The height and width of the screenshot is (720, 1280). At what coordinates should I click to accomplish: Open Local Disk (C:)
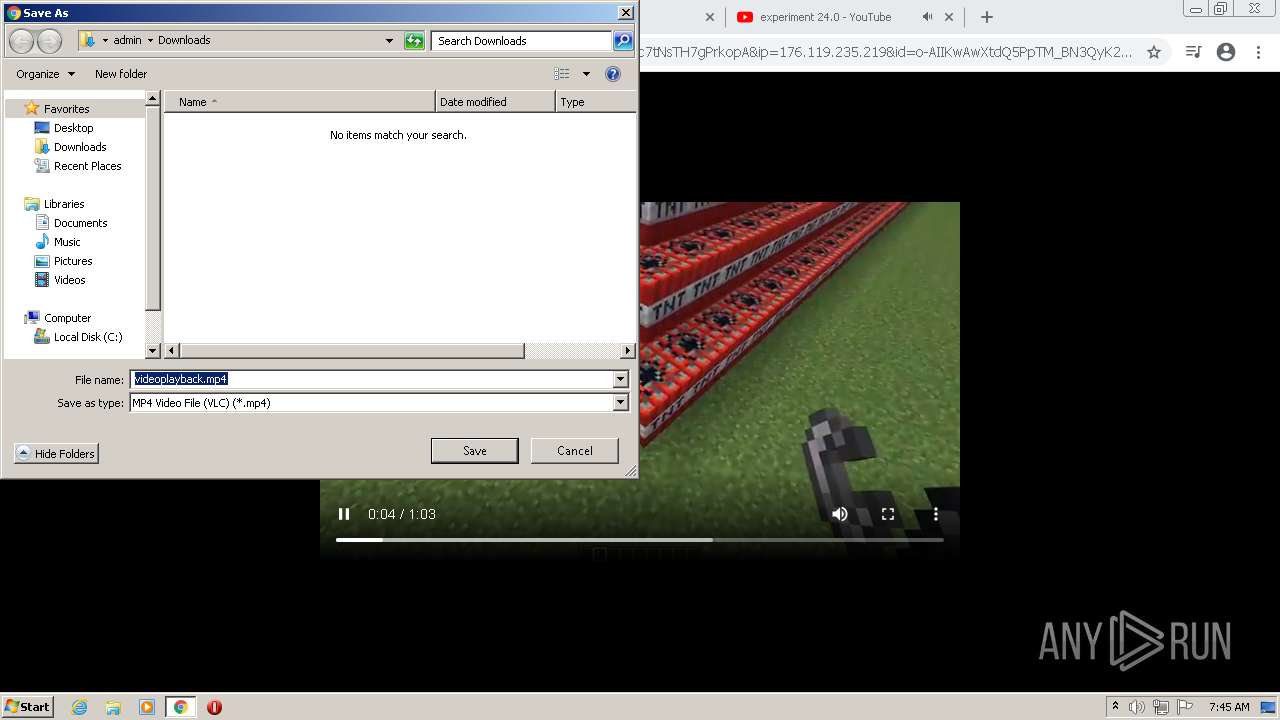88,337
